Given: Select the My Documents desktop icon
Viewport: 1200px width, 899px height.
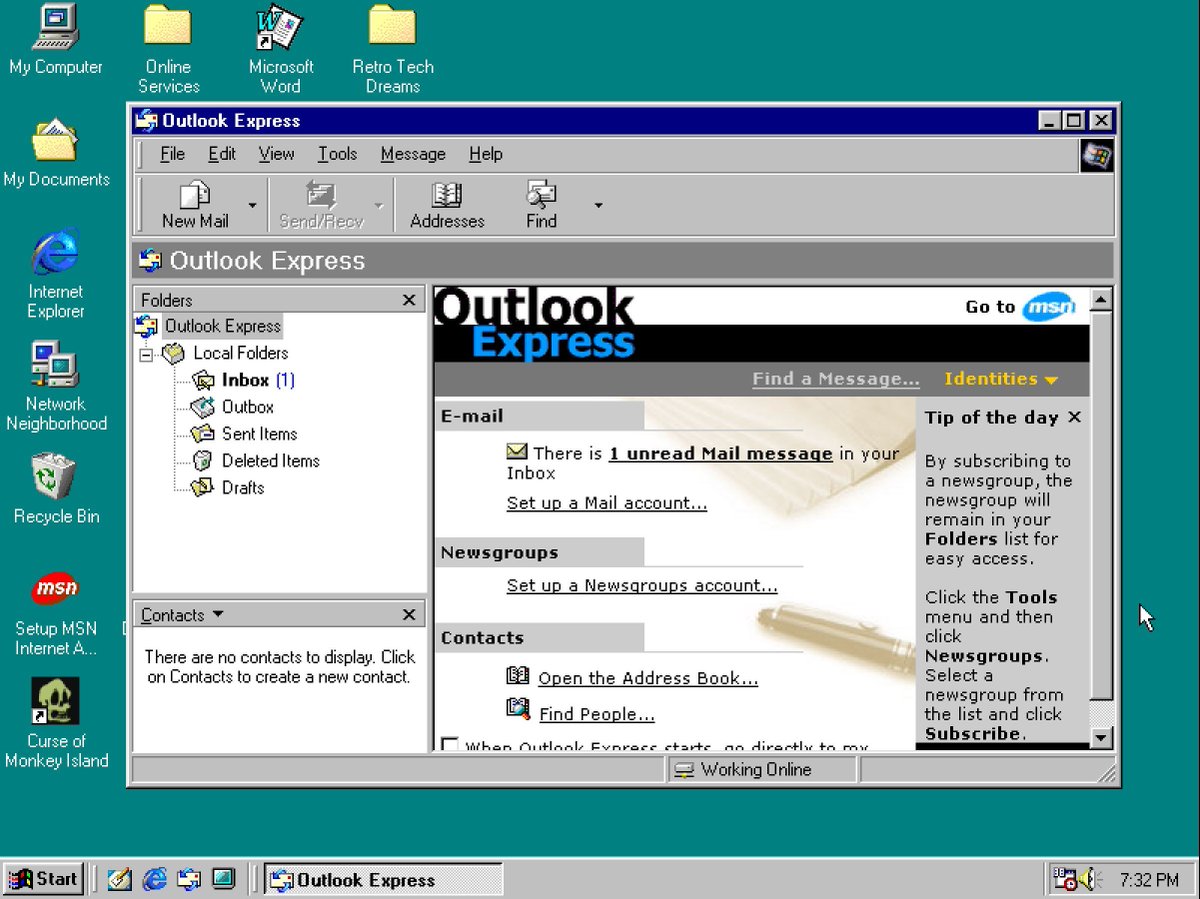Looking at the screenshot, I should (x=56, y=153).
